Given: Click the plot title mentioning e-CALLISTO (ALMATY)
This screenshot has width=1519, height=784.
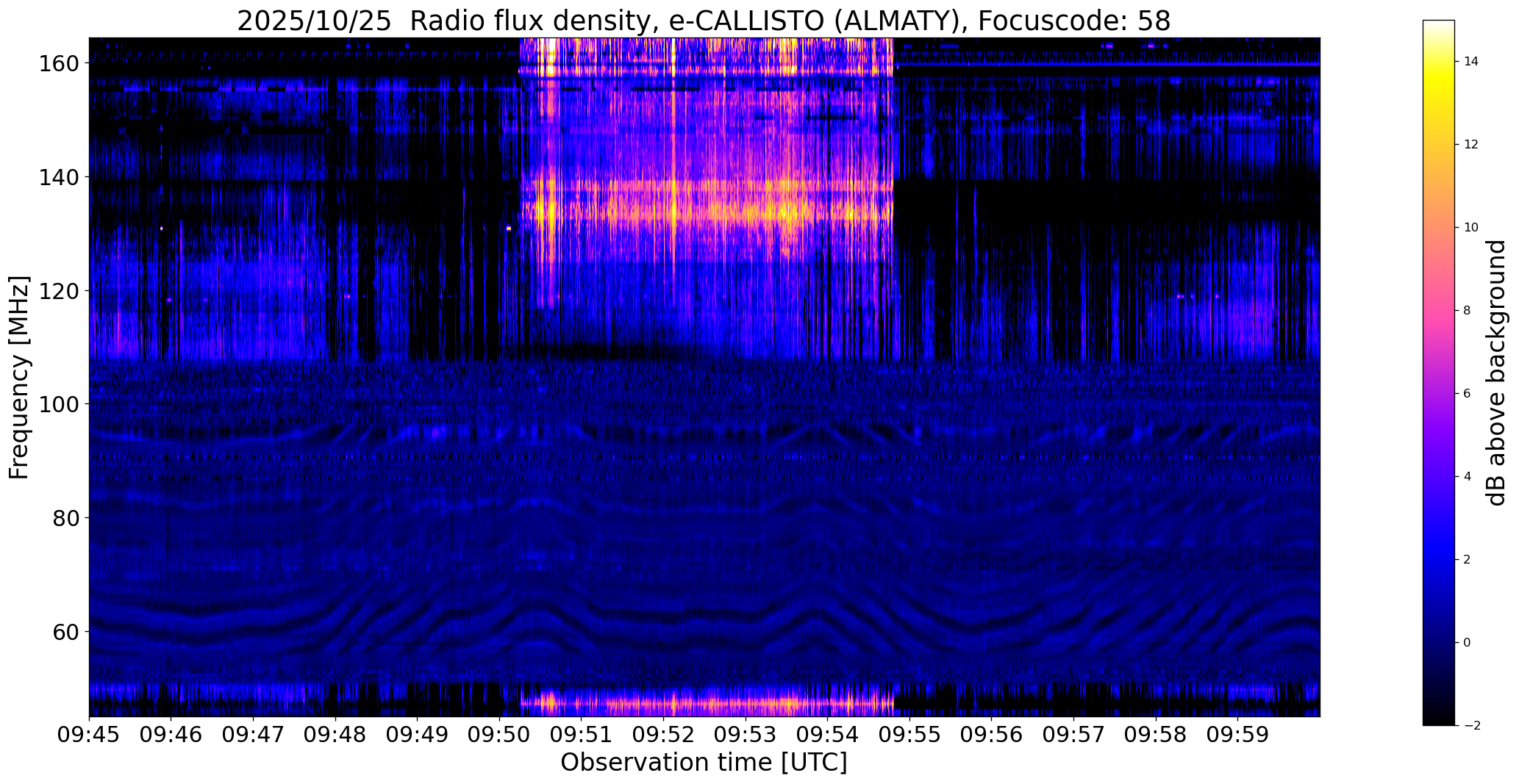Looking at the screenshot, I should point(704,21).
